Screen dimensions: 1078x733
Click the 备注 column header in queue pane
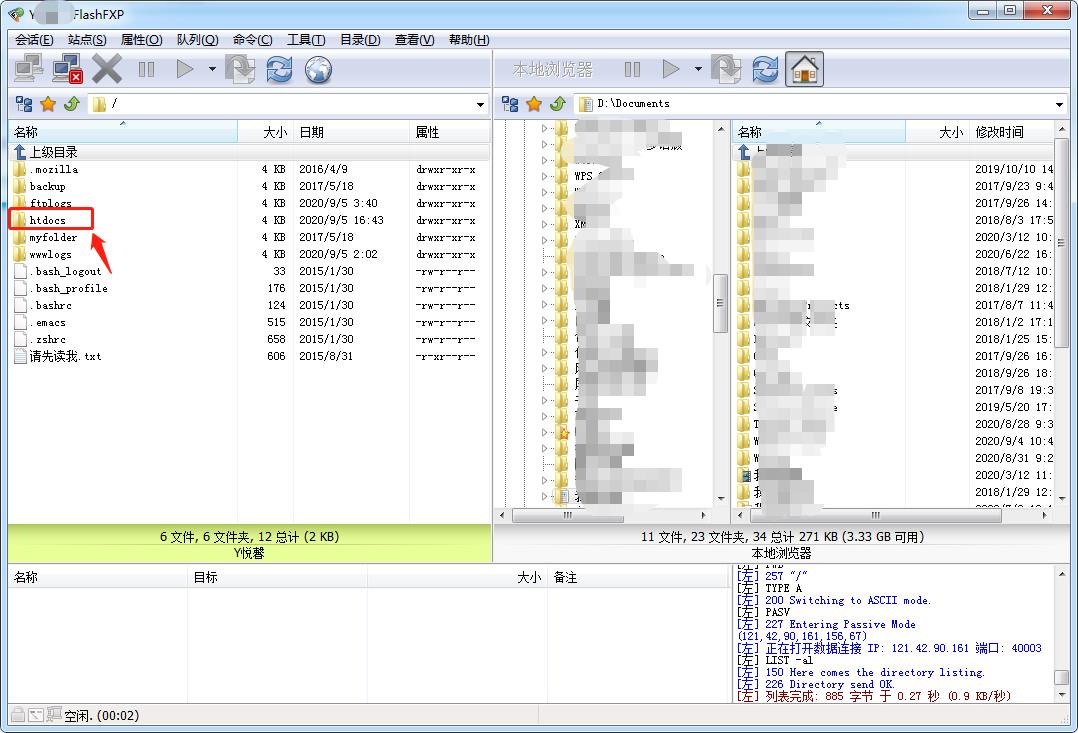click(637, 578)
